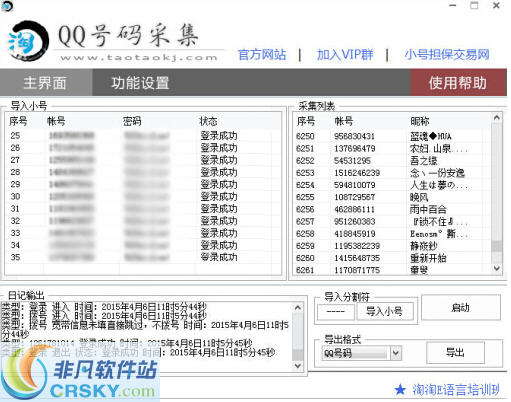The height and width of the screenshot is (402, 511).
Task: Click the 导入分割符 input field
Action: [336, 311]
